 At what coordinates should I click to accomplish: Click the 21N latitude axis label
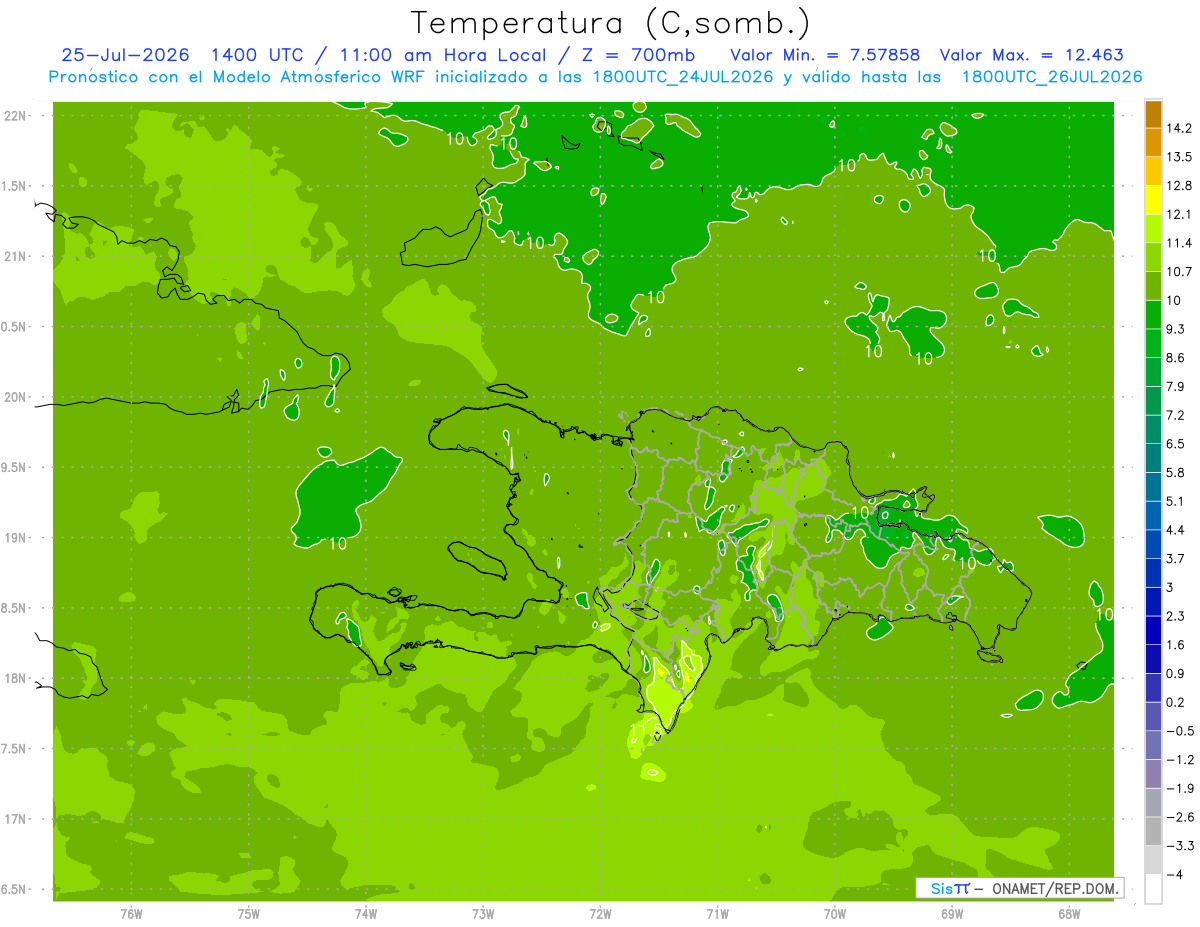[x=16, y=257]
